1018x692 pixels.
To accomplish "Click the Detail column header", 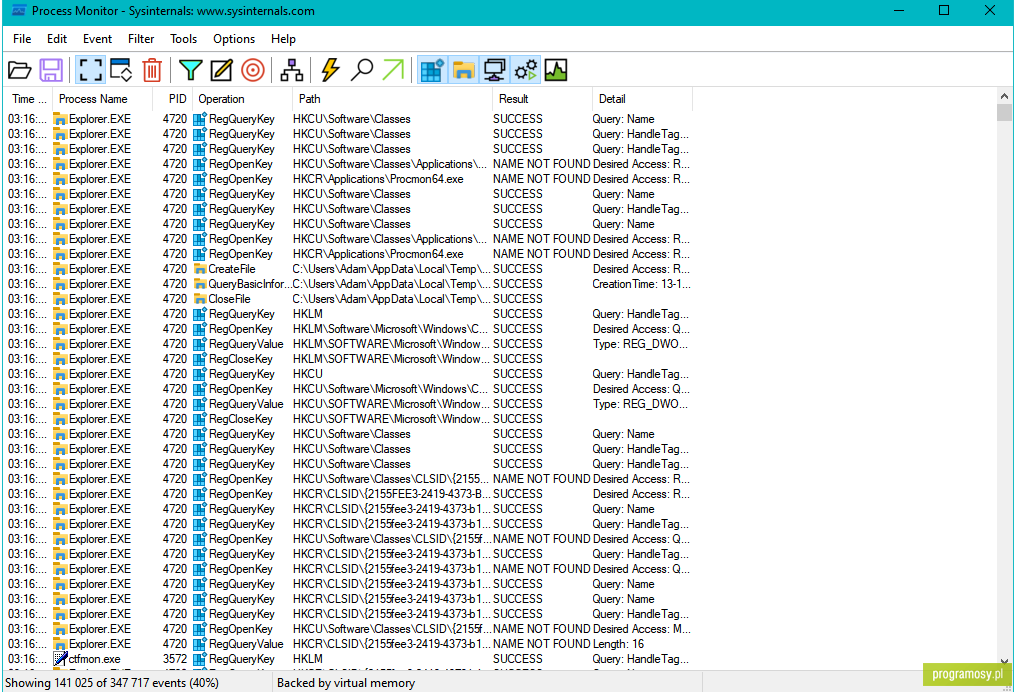I will click(x=642, y=99).
